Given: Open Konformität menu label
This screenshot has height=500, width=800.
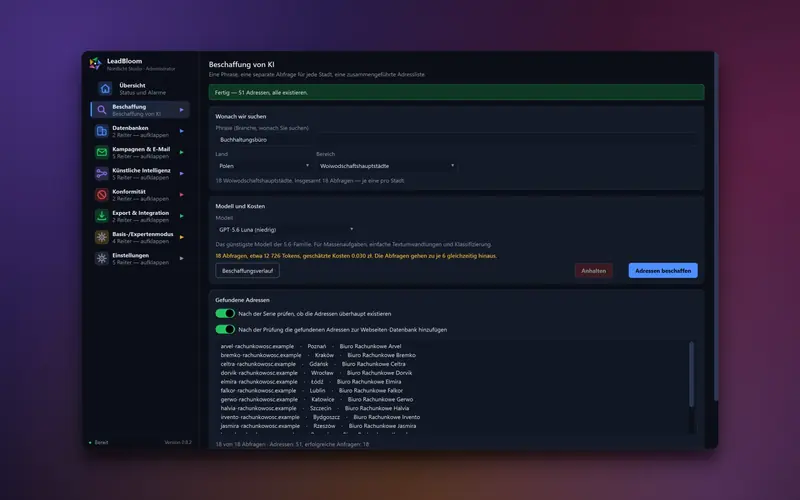Looking at the screenshot, I should 129,192.
